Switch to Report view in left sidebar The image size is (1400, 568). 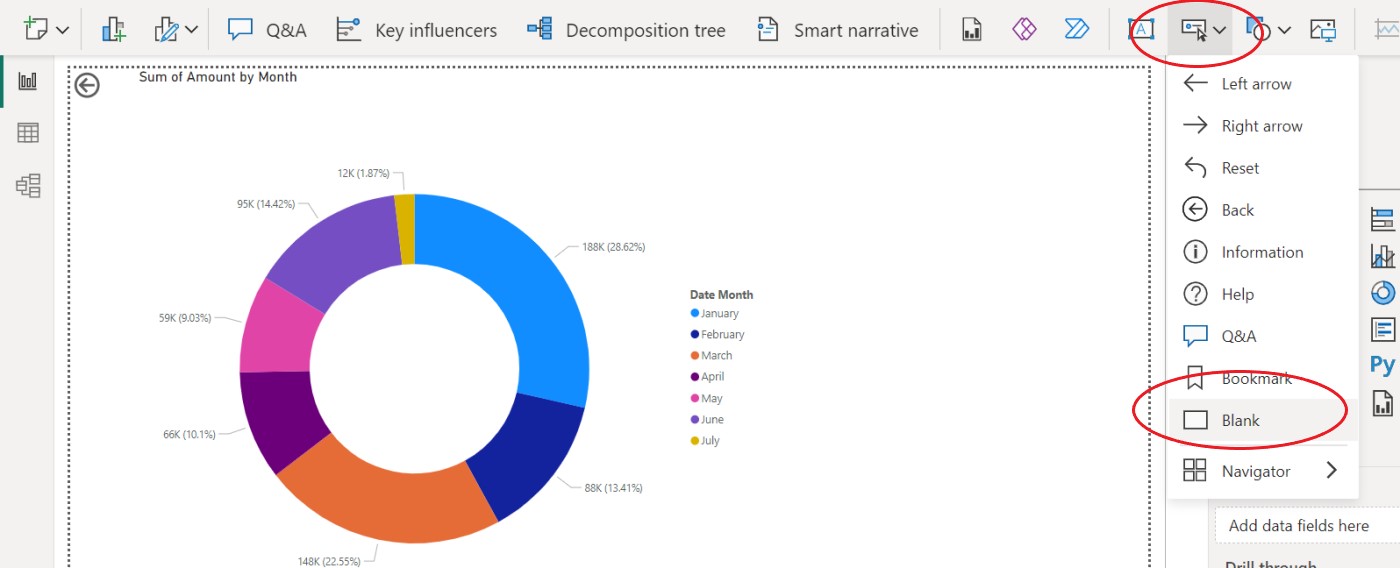(x=28, y=82)
